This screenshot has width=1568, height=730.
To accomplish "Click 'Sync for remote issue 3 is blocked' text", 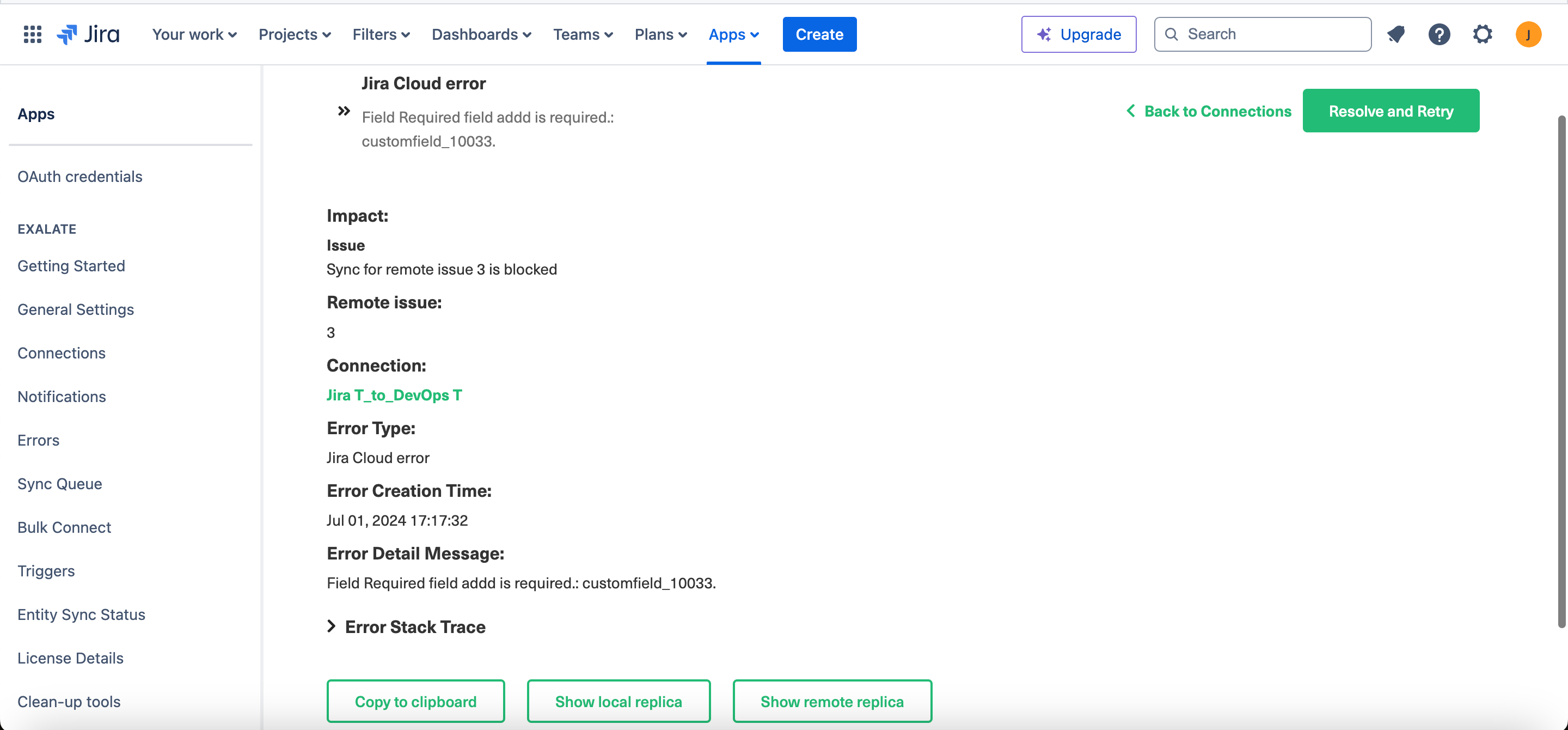I will point(442,269).
